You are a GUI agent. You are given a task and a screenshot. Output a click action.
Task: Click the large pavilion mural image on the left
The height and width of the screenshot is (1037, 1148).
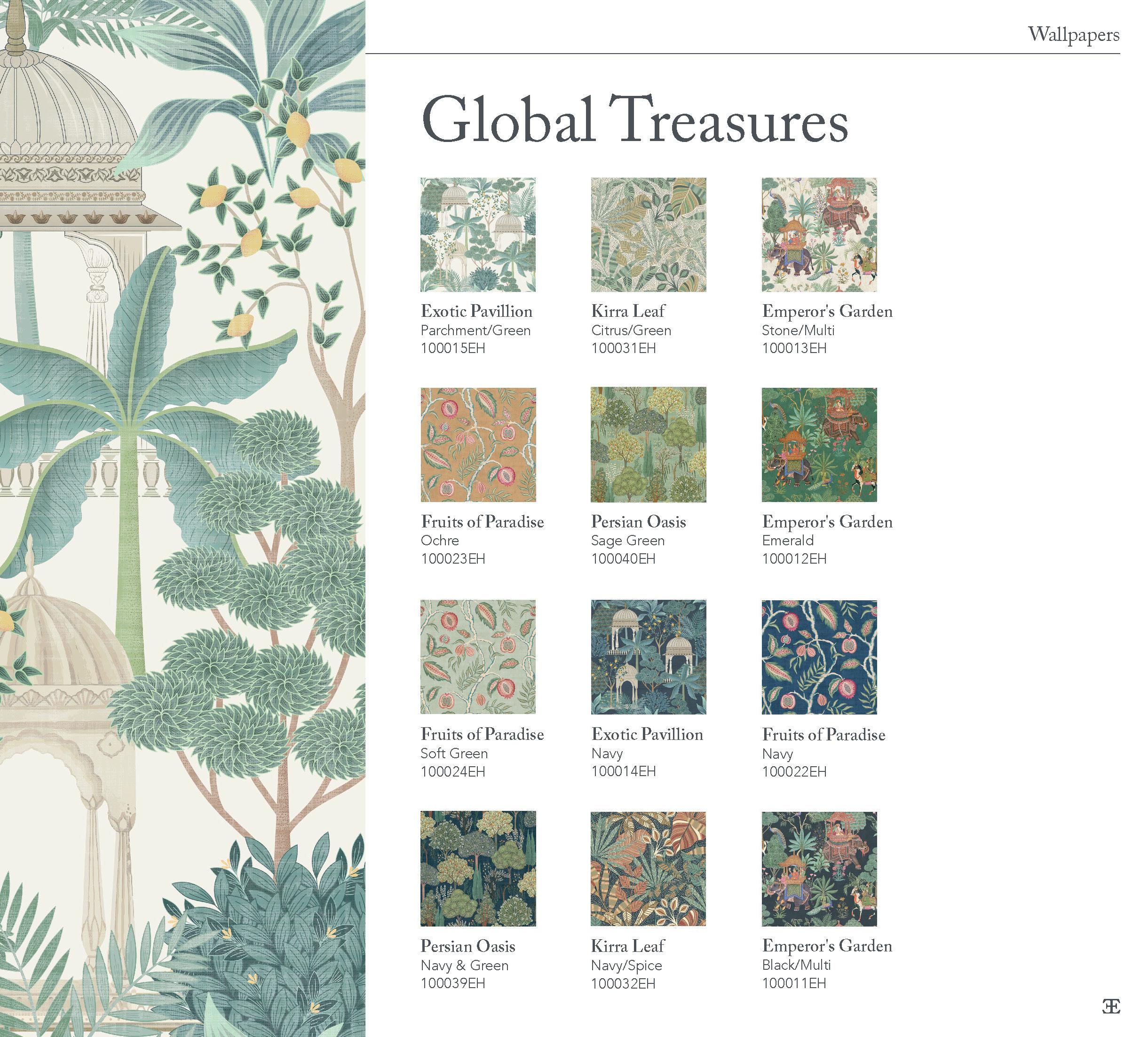182,518
